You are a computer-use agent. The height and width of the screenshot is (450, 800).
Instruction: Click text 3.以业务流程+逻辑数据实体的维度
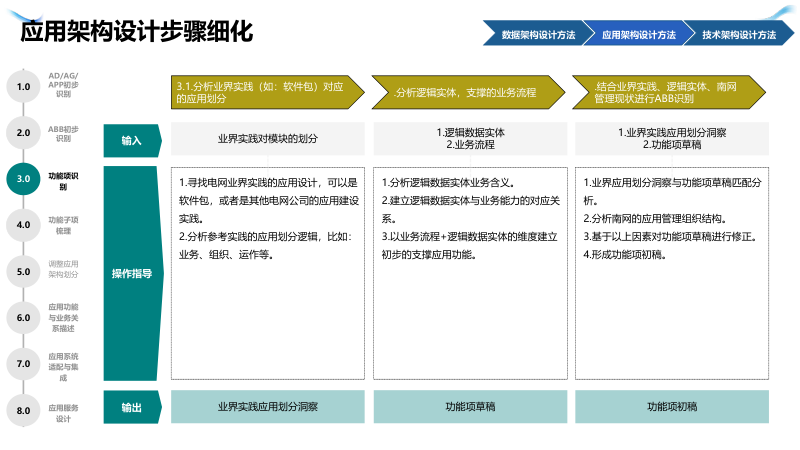469,245
